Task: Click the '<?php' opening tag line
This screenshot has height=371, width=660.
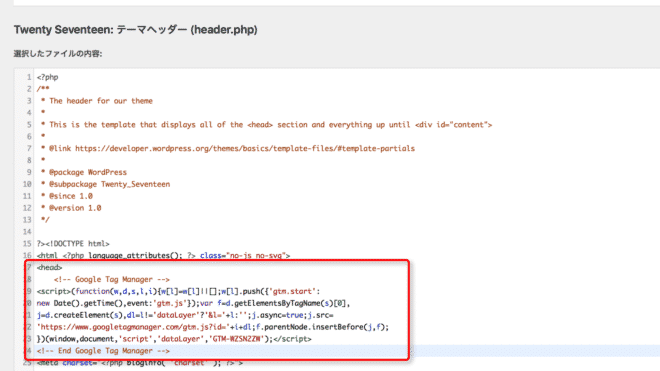Action: pos(48,77)
